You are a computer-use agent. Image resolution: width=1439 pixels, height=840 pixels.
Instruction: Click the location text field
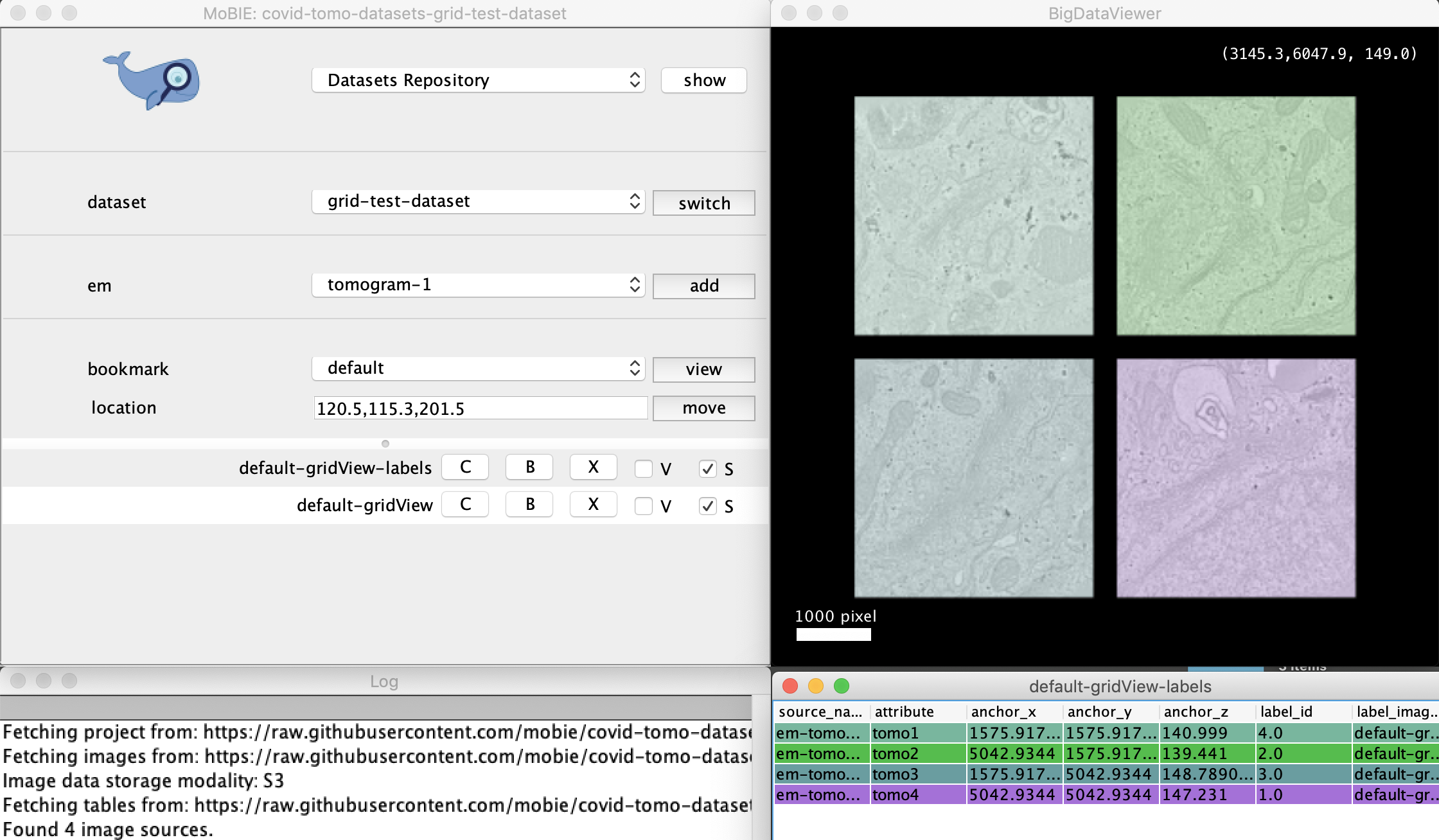(x=480, y=408)
